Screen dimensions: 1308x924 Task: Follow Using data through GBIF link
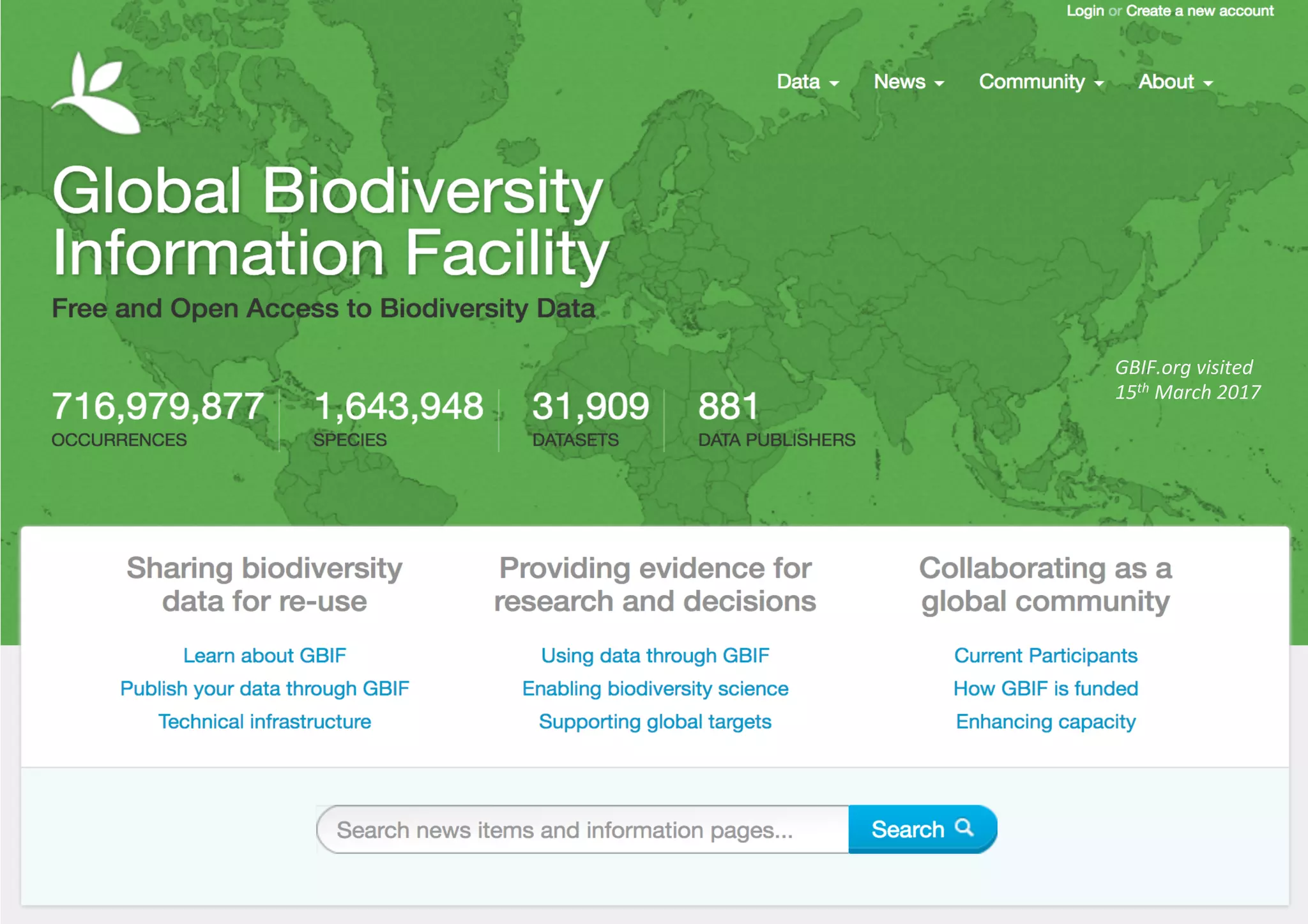pos(655,655)
